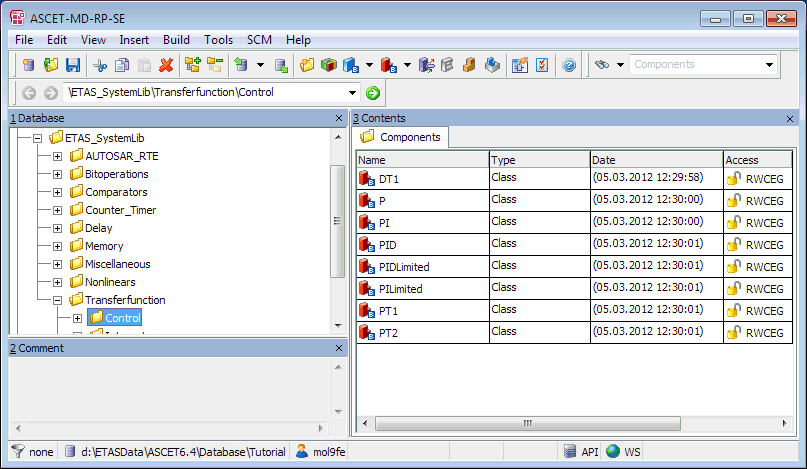Expand the Miscellaneous folder

(x=57, y=265)
